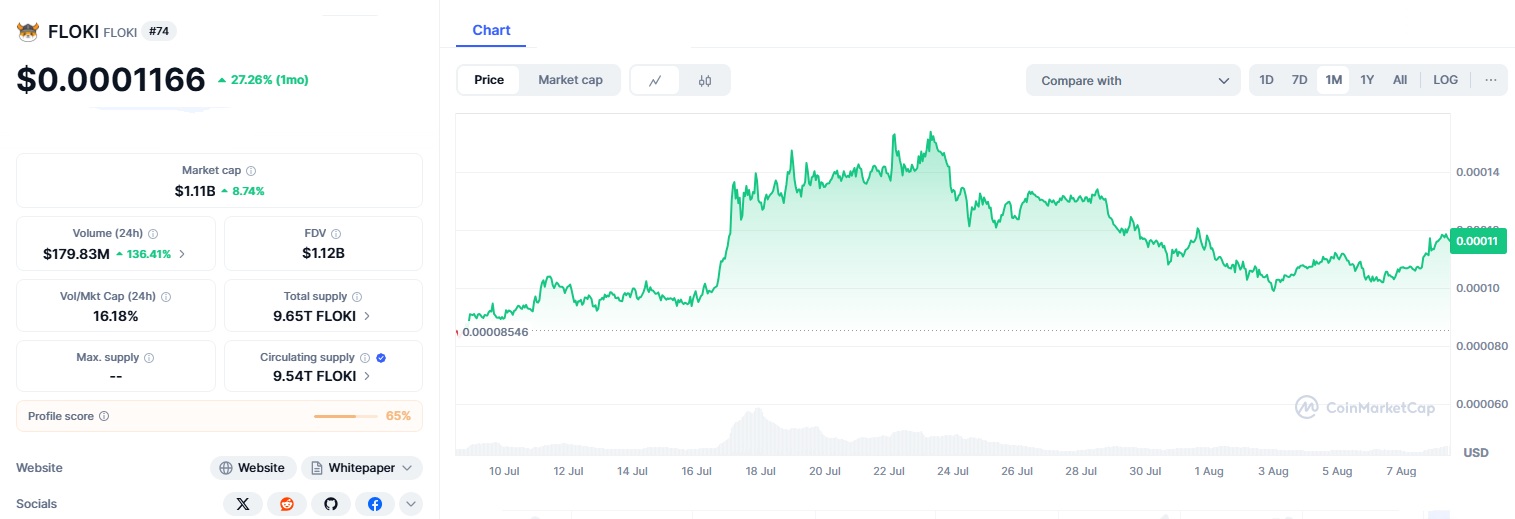The height and width of the screenshot is (519, 1515).
Task: Click the Market cap info icon
Action: 251,171
